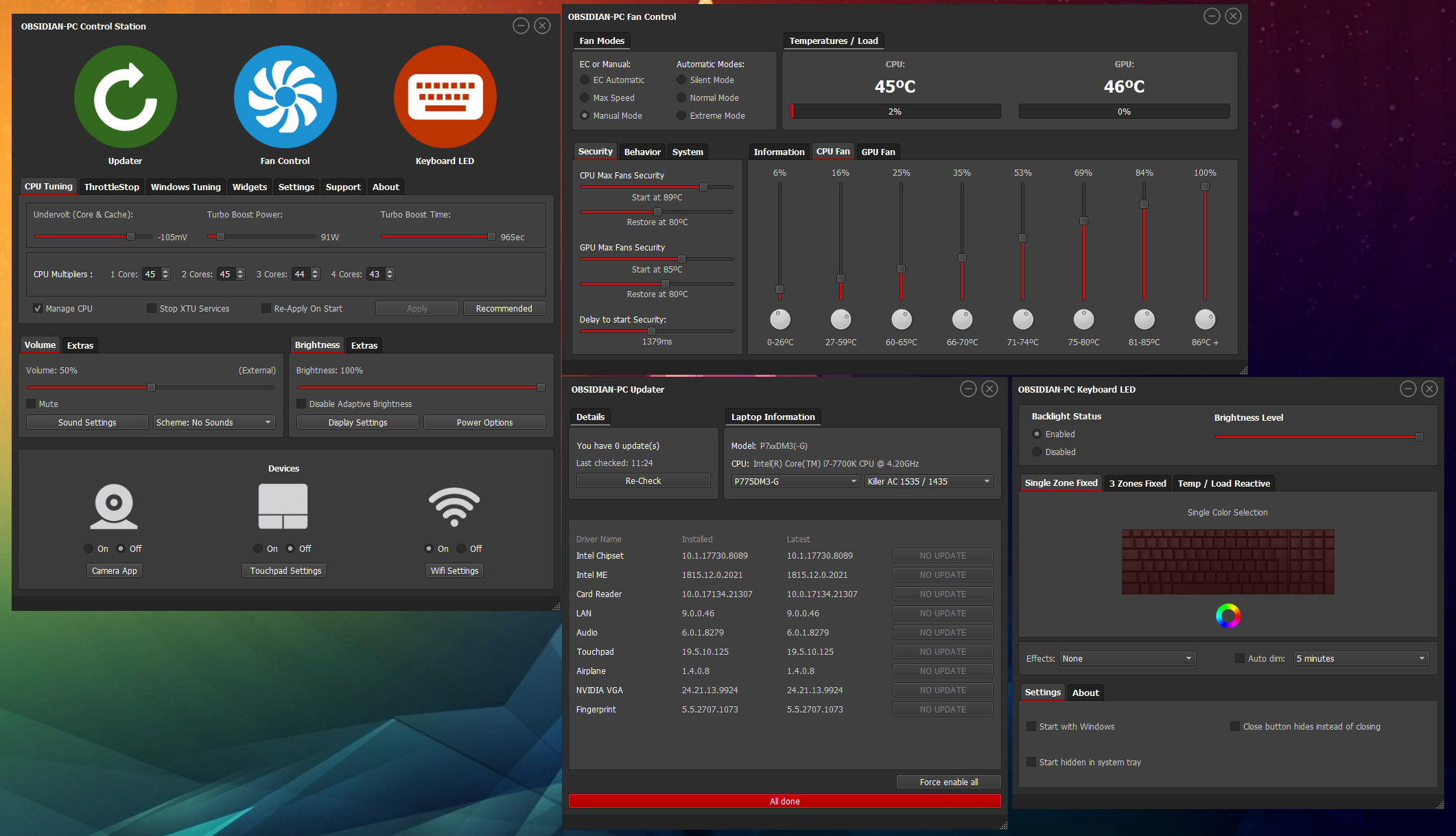
Task: Switch to the GPU Fan tab
Action: [x=878, y=152]
